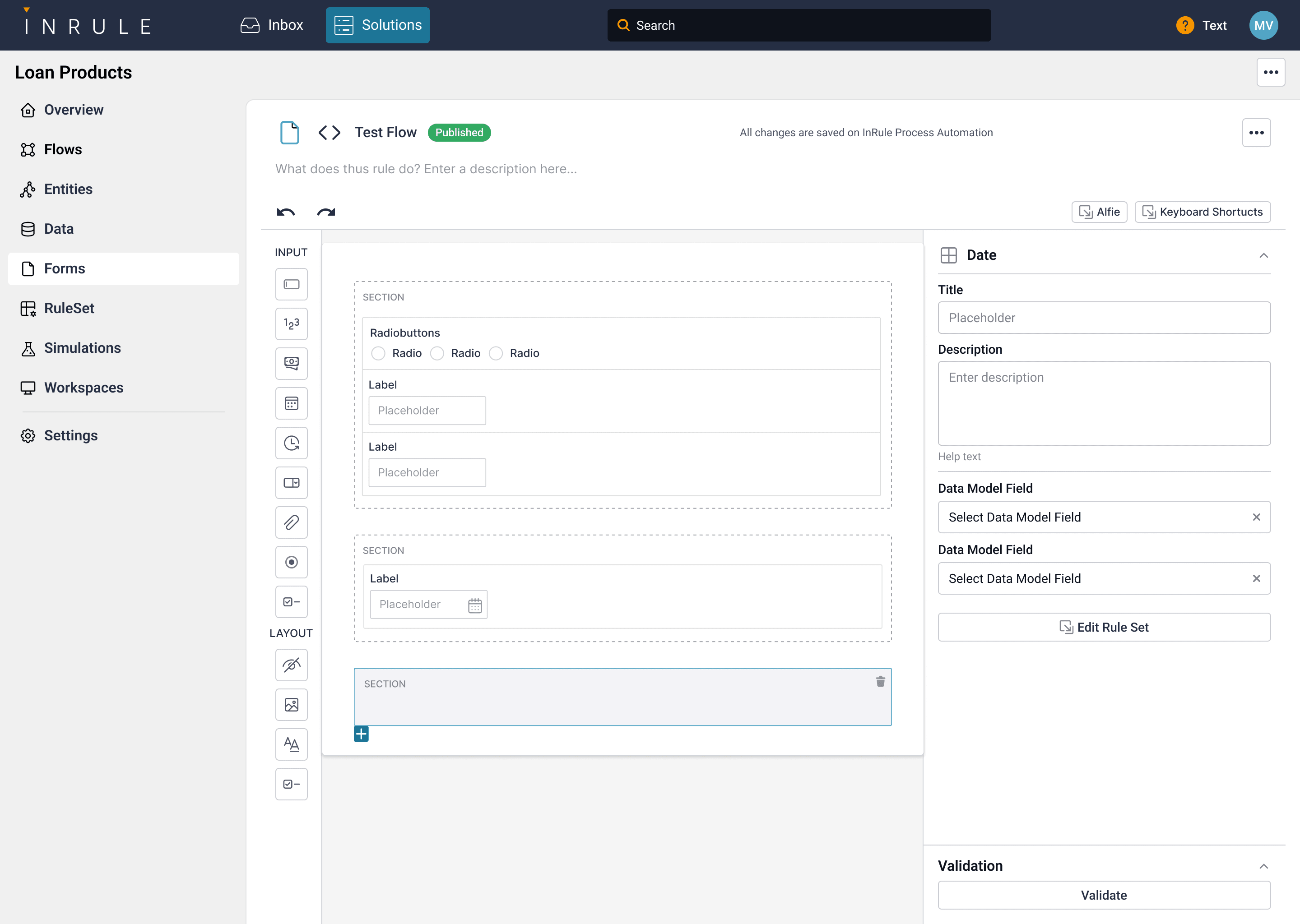Open Keyboard Shortcuts
The image size is (1300, 924).
pos(1202,212)
